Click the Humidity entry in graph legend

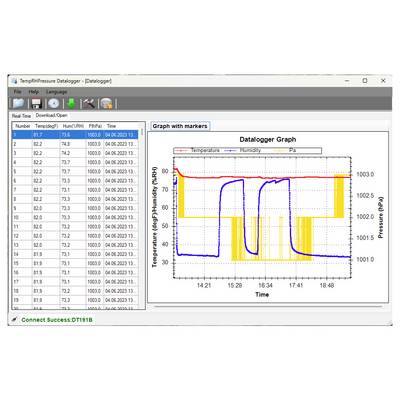point(244,150)
